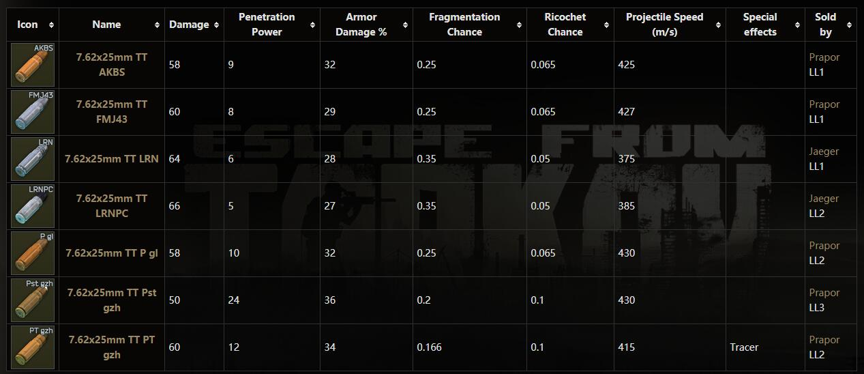Sort by Projectile Speed sort arrows

[718, 25]
